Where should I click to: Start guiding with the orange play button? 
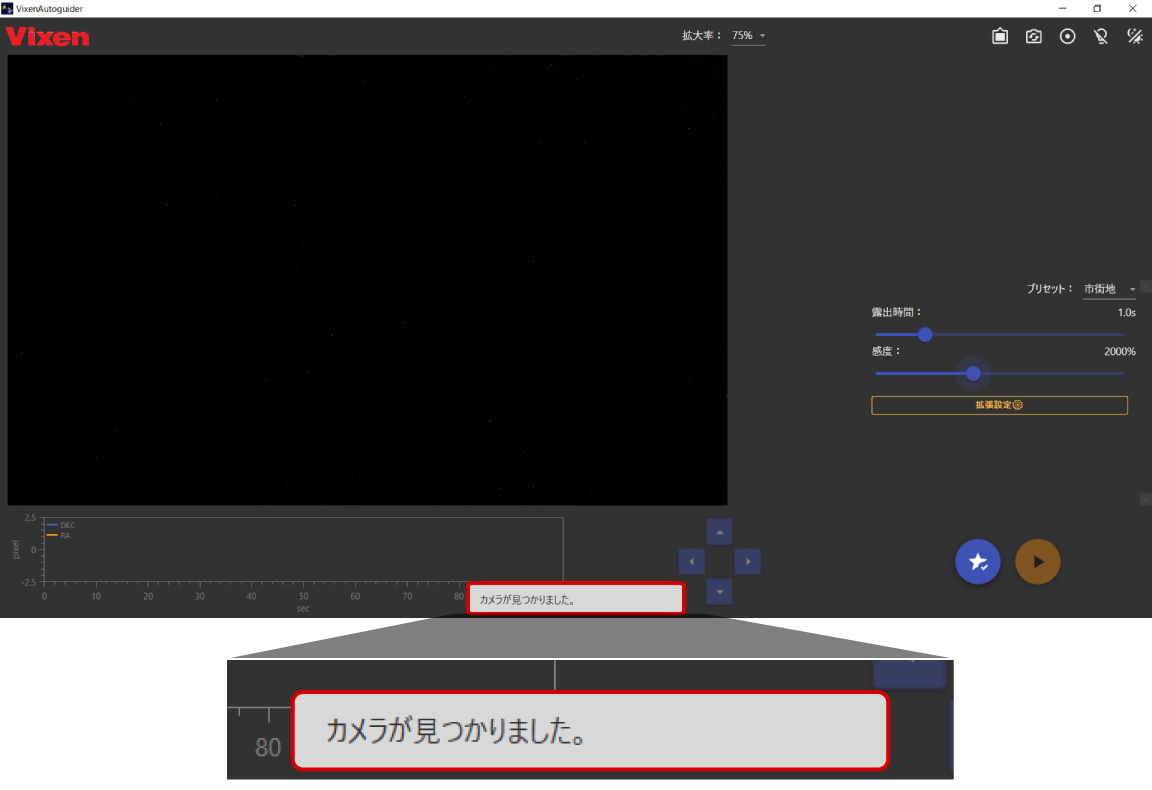point(1038,562)
